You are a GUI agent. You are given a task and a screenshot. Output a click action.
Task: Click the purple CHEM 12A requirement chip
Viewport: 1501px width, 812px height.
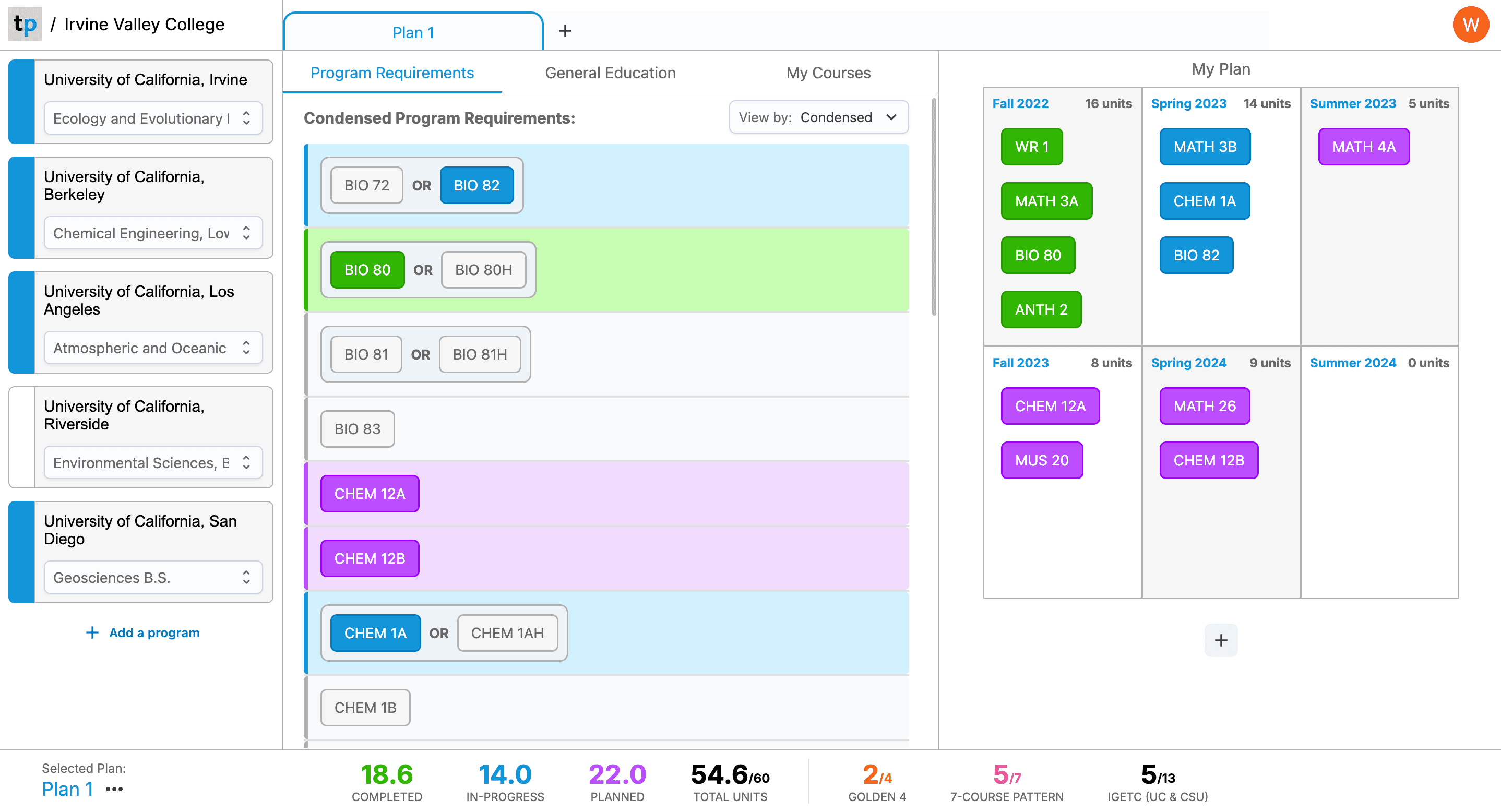pos(370,494)
